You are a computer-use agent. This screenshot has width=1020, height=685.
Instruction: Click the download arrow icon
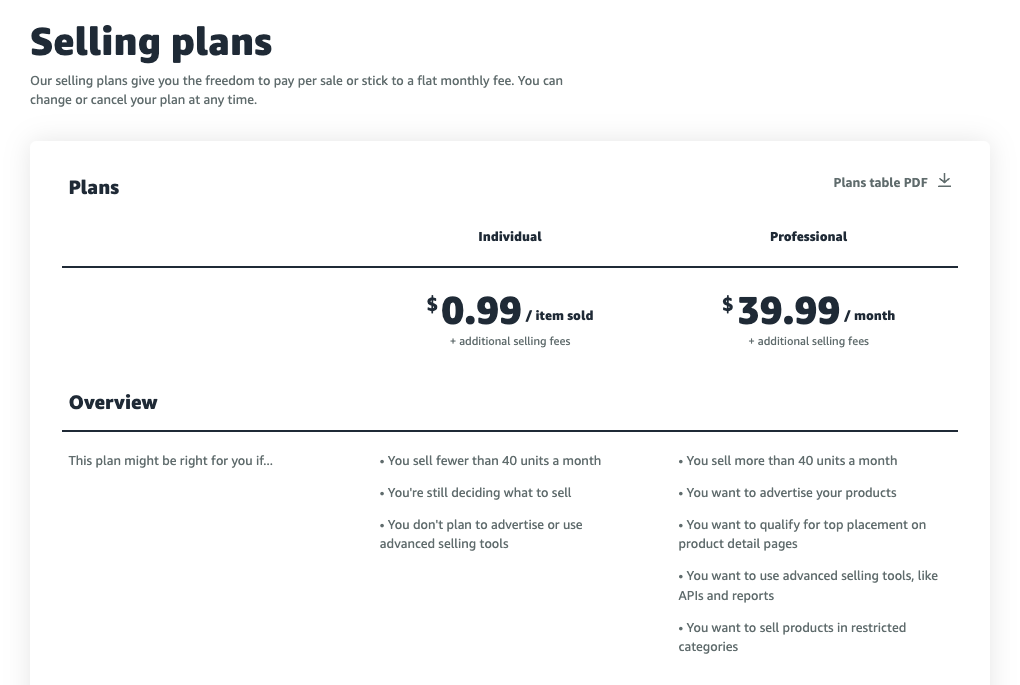click(x=945, y=181)
